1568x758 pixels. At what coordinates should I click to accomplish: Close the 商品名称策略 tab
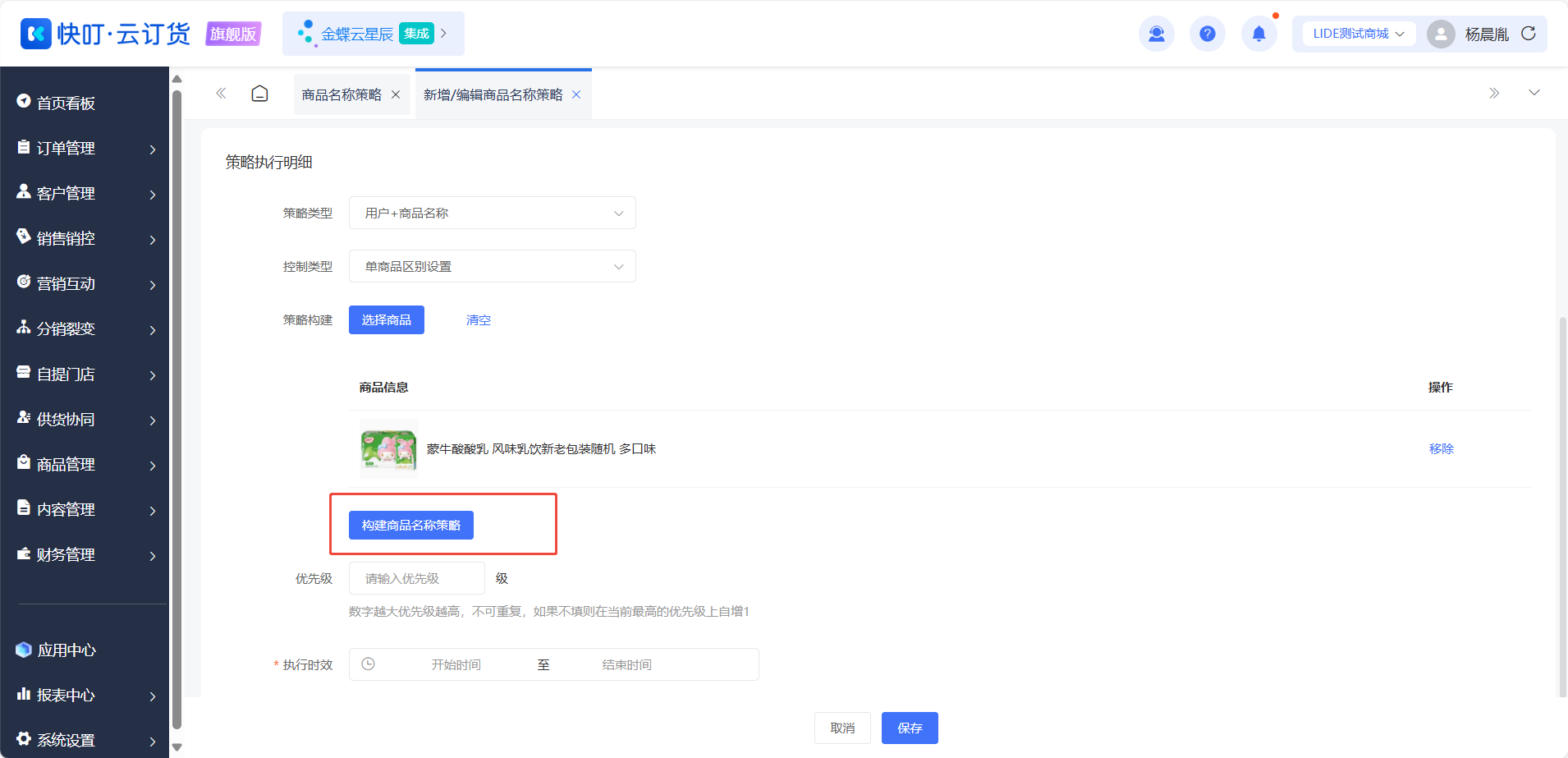[396, 94]
